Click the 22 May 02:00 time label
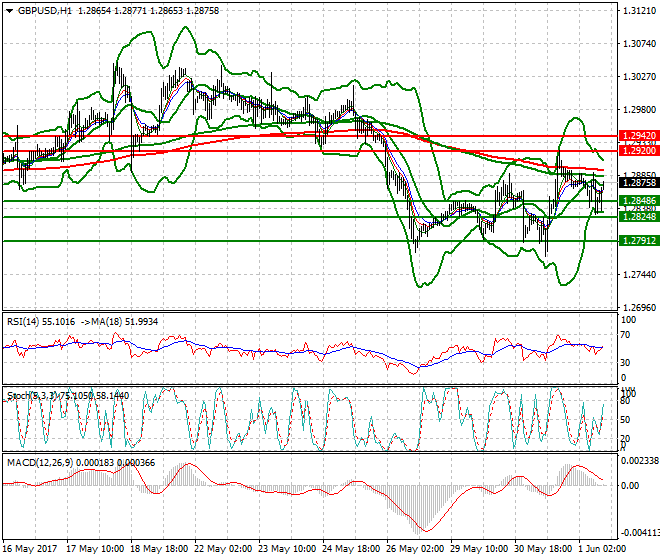The image size is (660, 560). coord(223,549)
